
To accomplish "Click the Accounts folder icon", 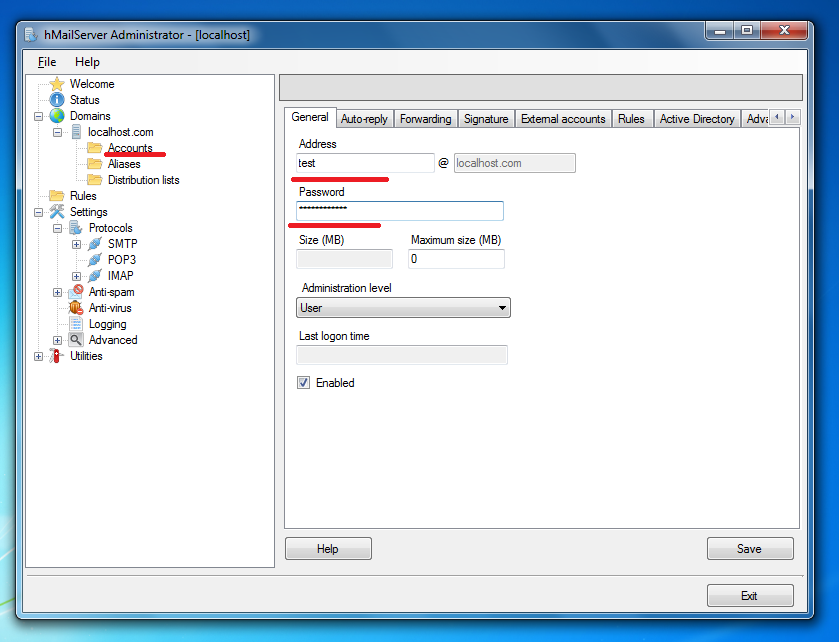I will pos(95,148).
